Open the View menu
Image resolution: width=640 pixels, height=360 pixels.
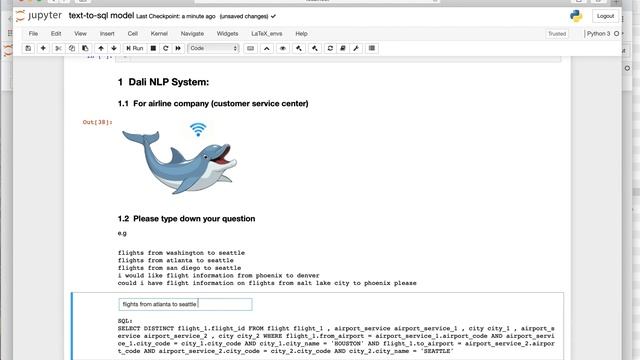(x=80, y=33)
